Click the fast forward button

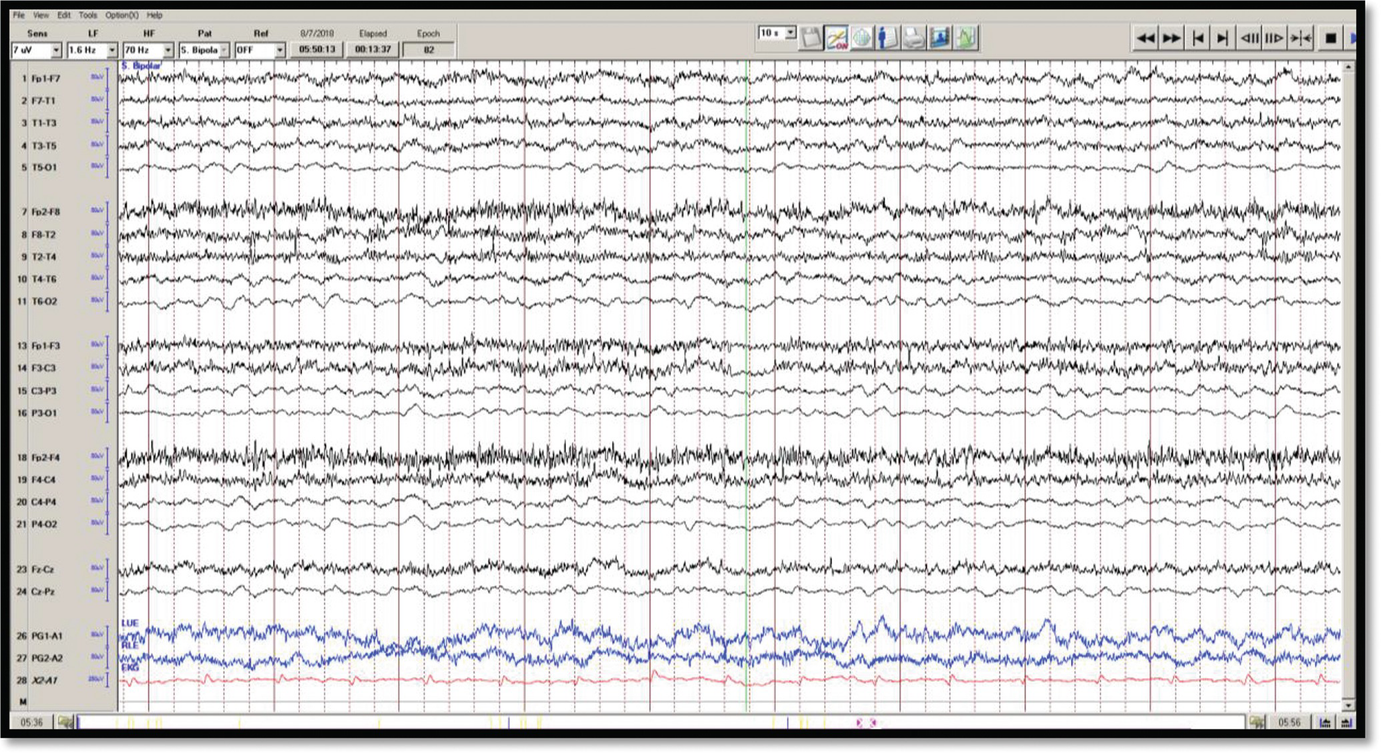tap(1171, 38)
